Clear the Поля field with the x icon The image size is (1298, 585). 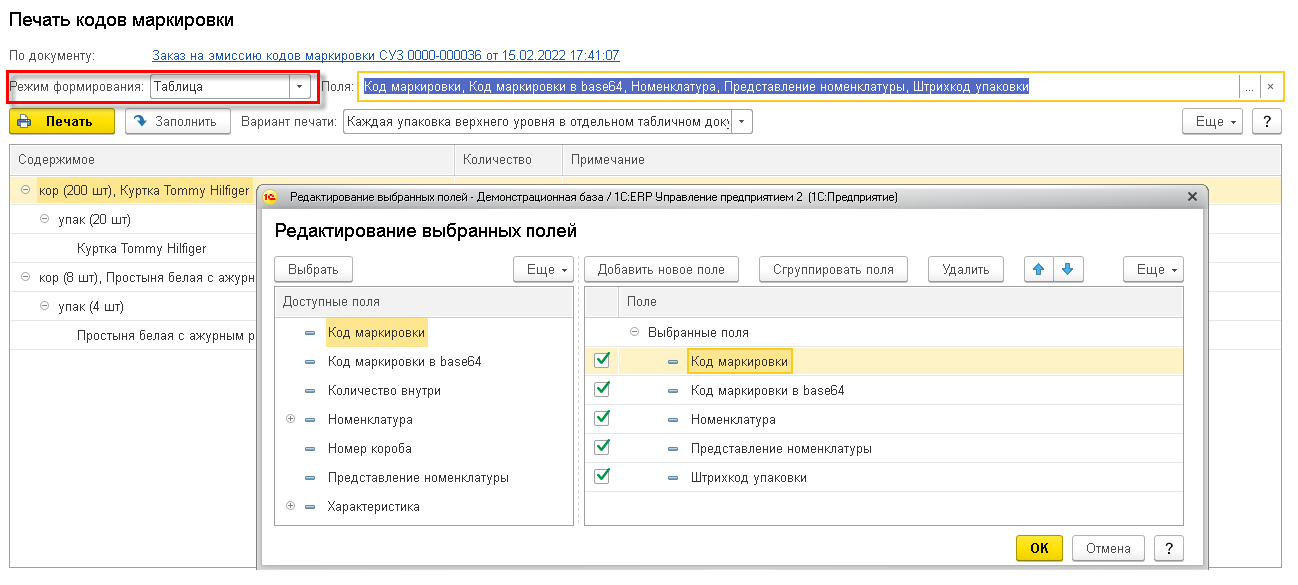click(x=1270, y=87)
